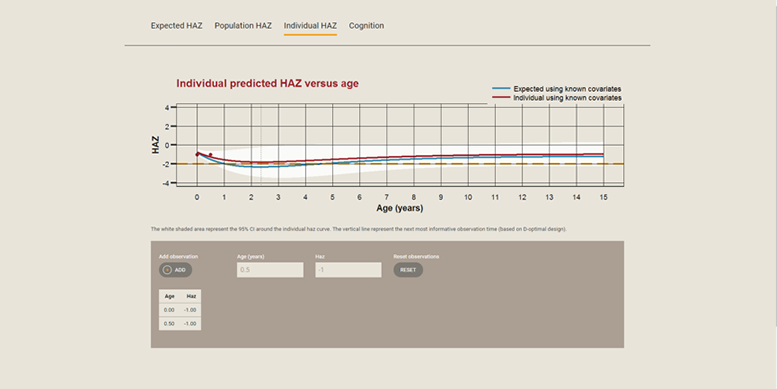Image resolution: width=777 pixels, height=389 pixels.
Task: Click 'Individual using known covariates' legend label
Action: [x=567, y=98]
